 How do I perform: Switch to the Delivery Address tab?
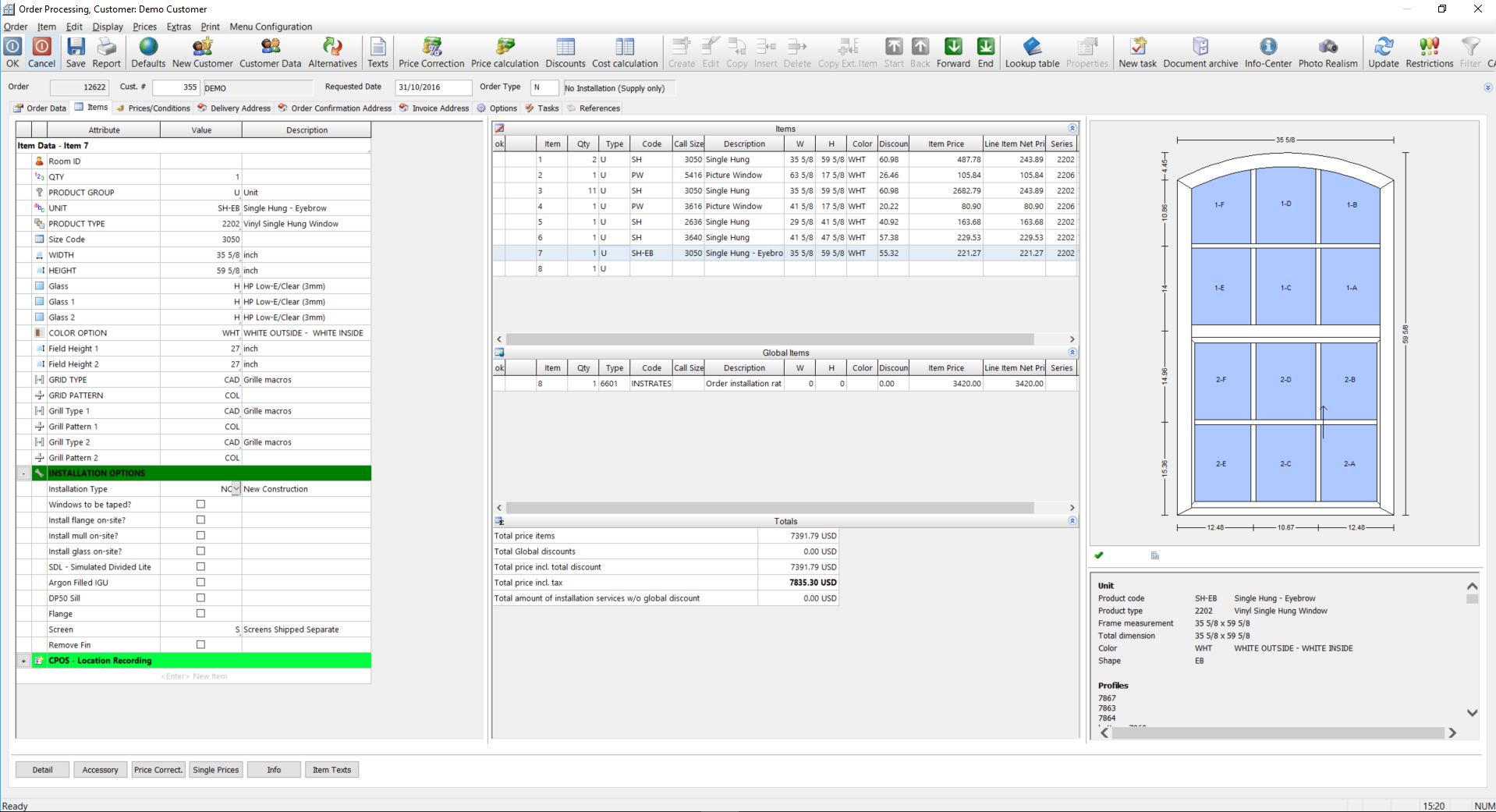(239, 108)
